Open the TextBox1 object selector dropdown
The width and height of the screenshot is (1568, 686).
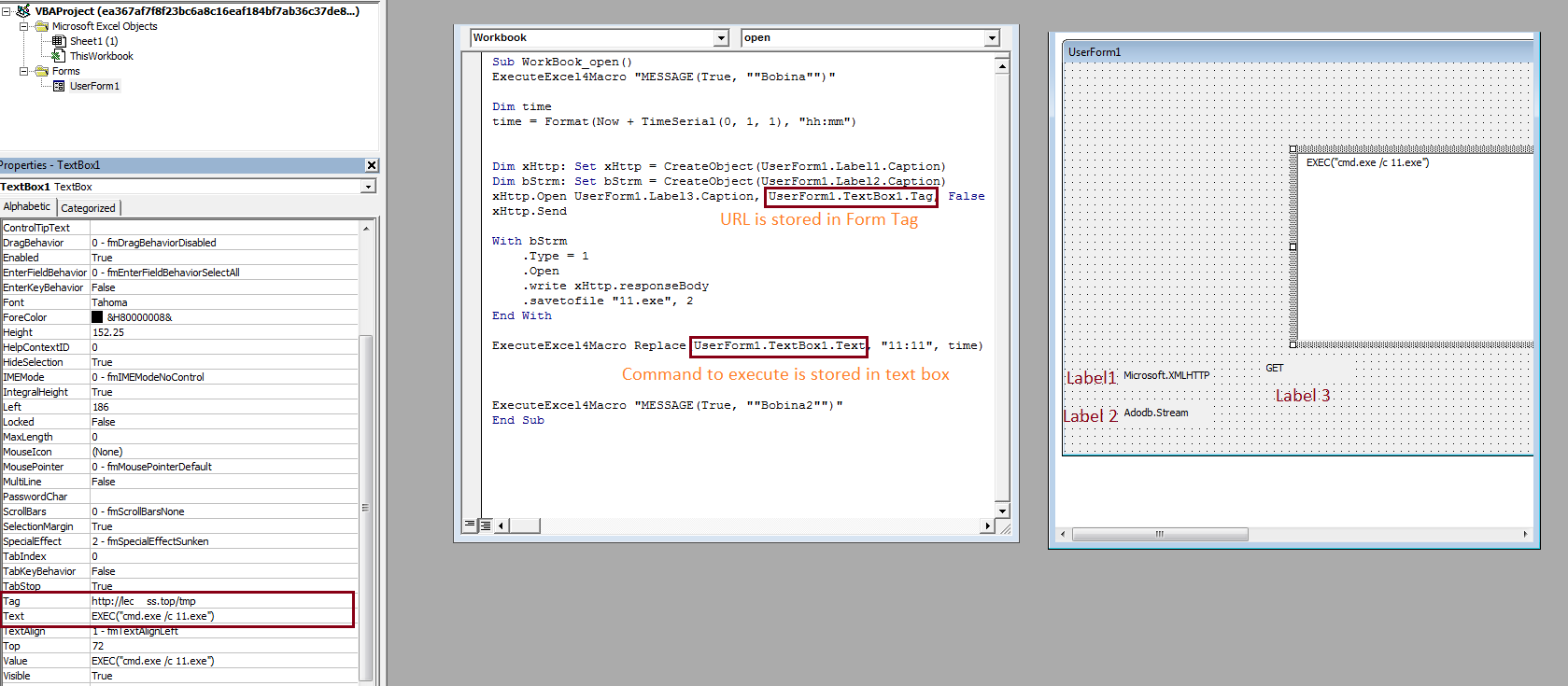(369, 187)
